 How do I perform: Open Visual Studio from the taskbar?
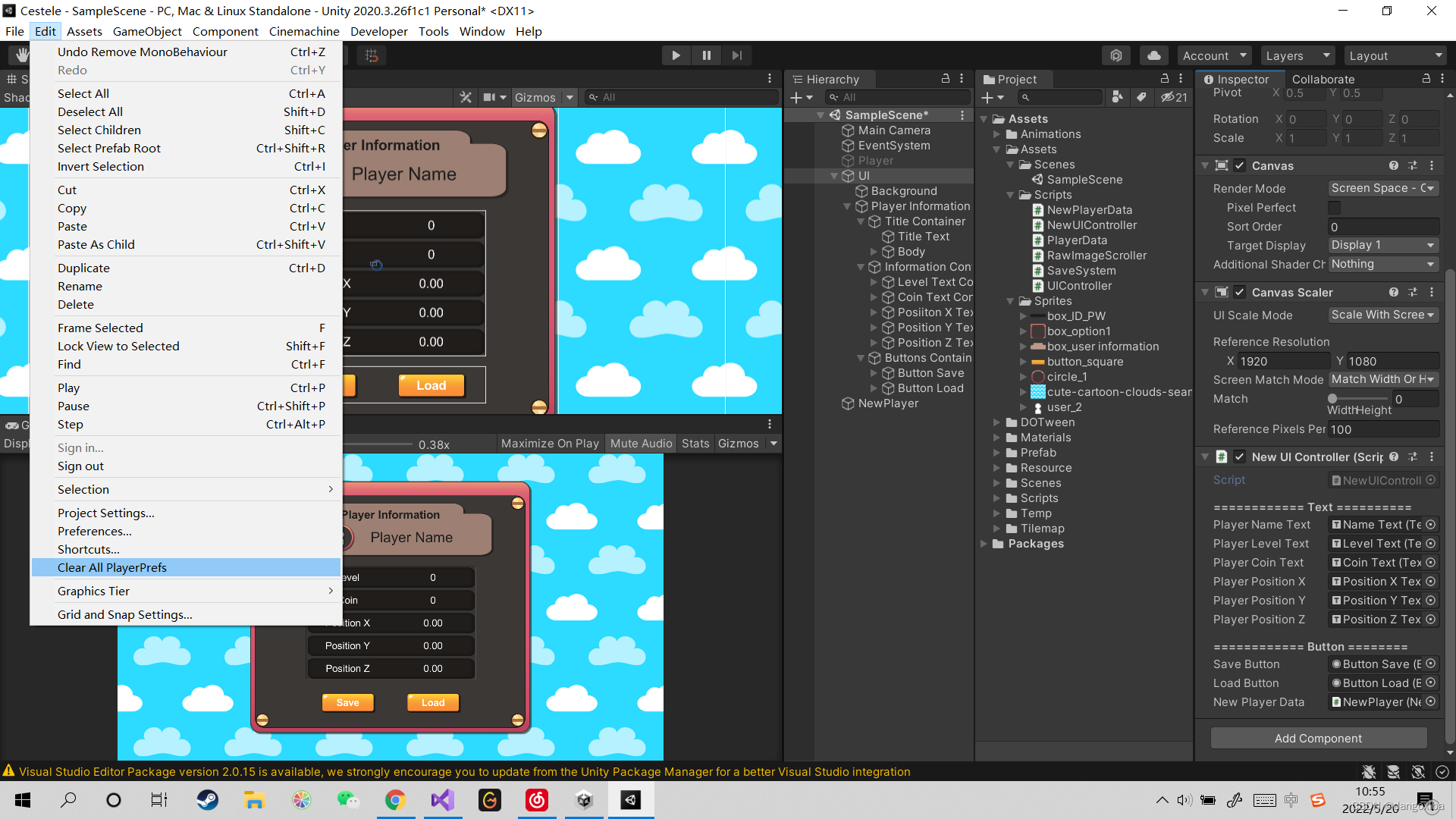pos(443,800)
